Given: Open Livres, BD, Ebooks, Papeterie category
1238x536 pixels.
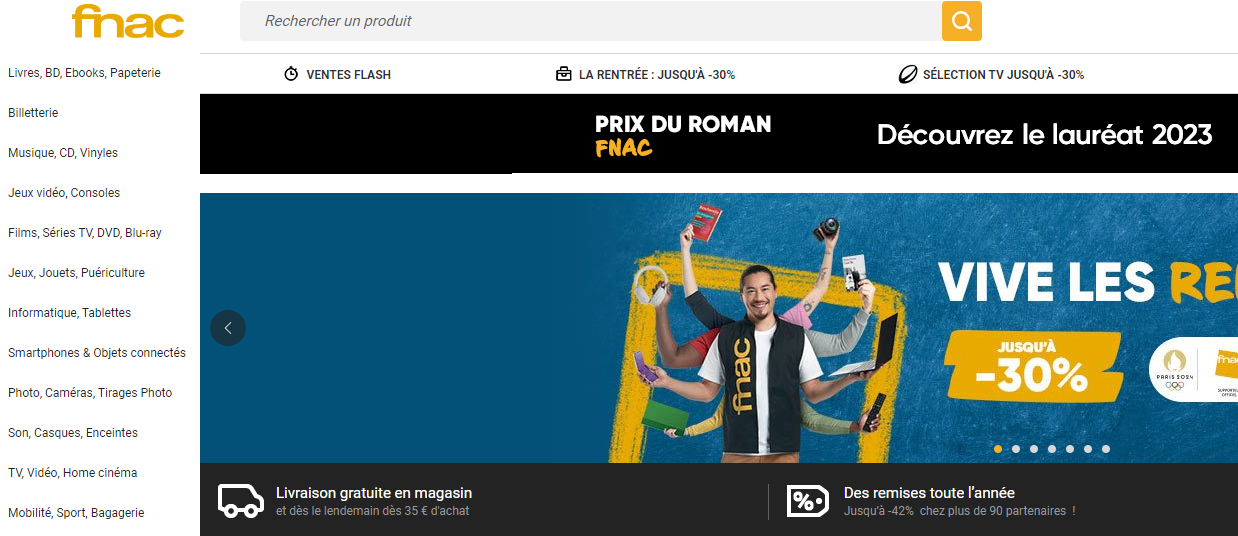Looking at the screenshot, I should [84, 73].
